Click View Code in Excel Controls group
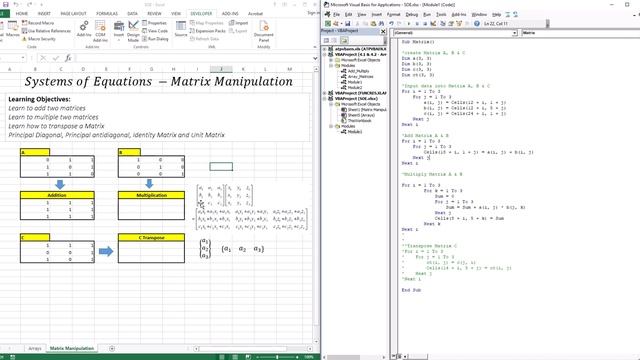 pos(155,31)
